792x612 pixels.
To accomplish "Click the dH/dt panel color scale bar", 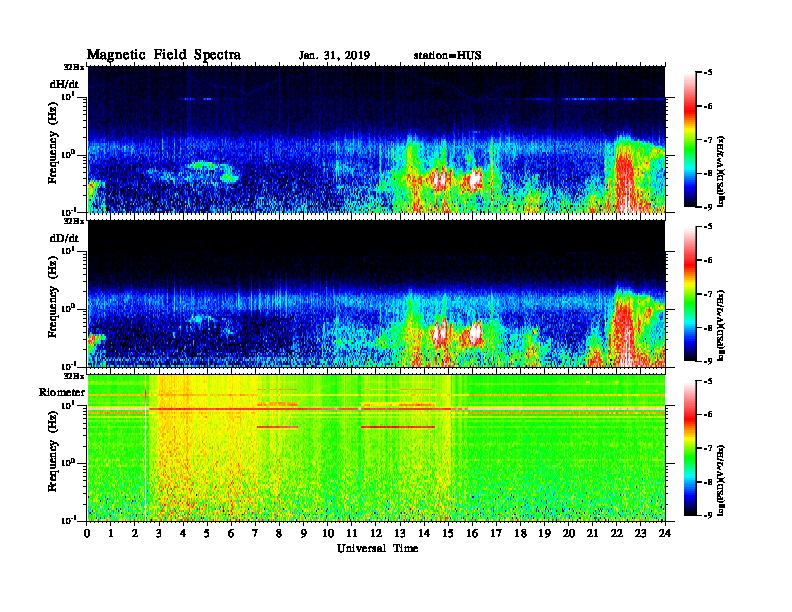I will pos(690,139).
